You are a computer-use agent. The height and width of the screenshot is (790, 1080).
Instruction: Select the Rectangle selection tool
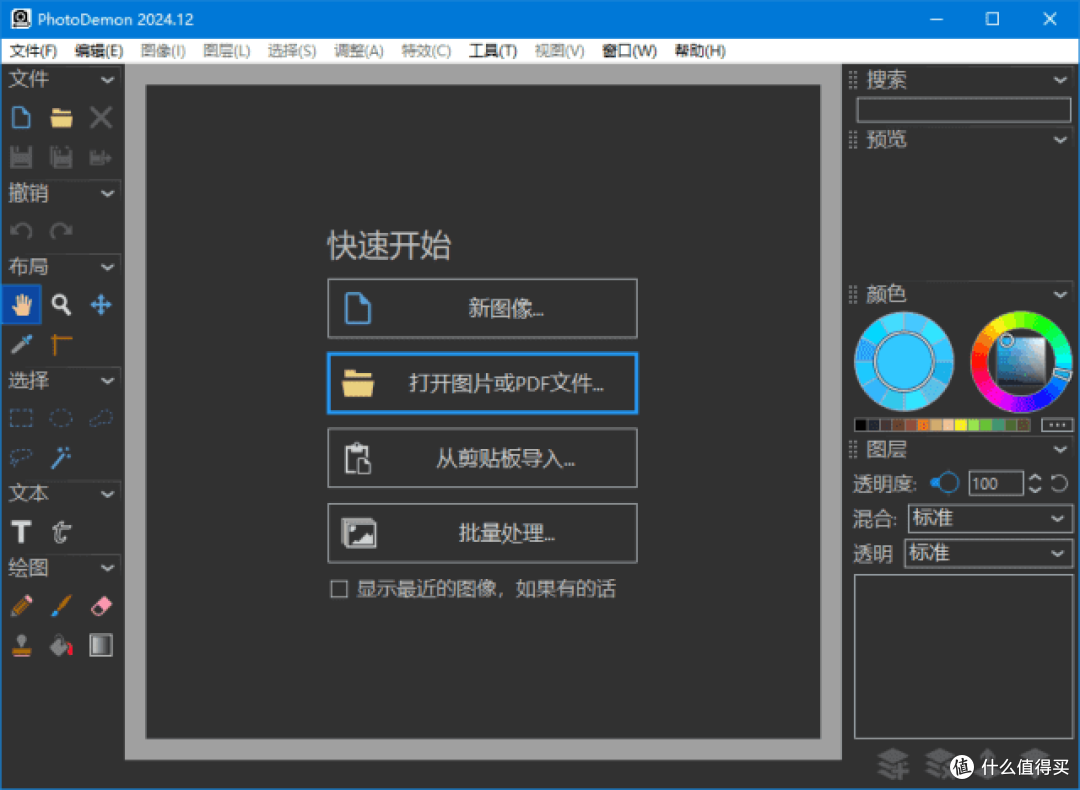(21, 418)
